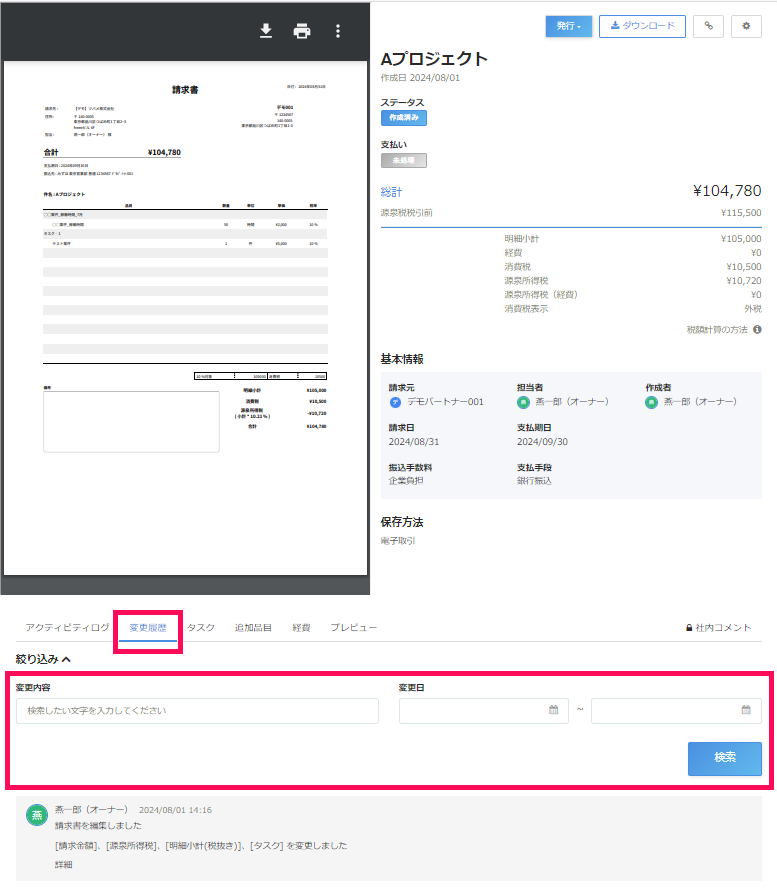Collapse the 絞り込み filter section

tap(43, 659)
